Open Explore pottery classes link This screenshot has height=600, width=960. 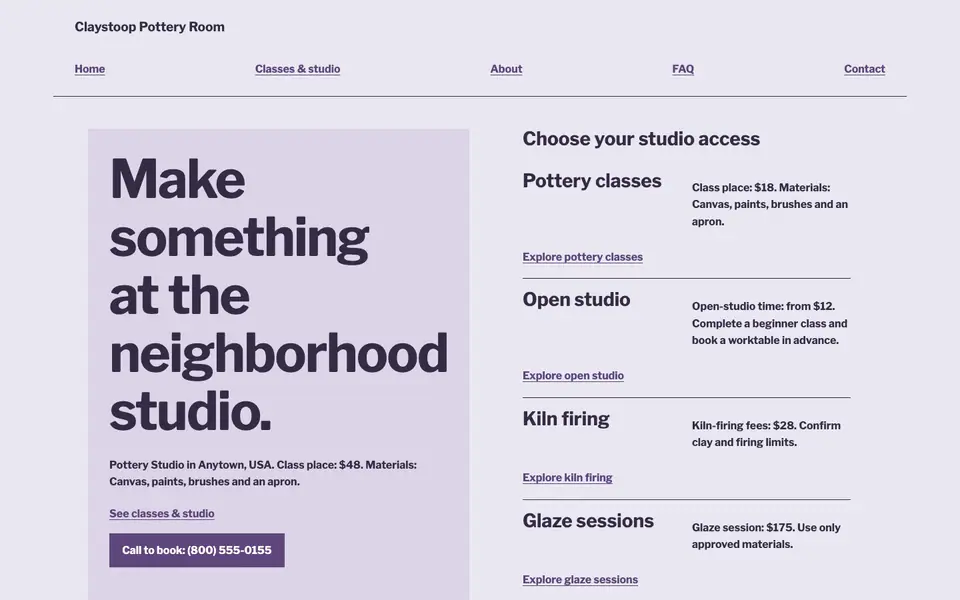[x=582, y=257]
